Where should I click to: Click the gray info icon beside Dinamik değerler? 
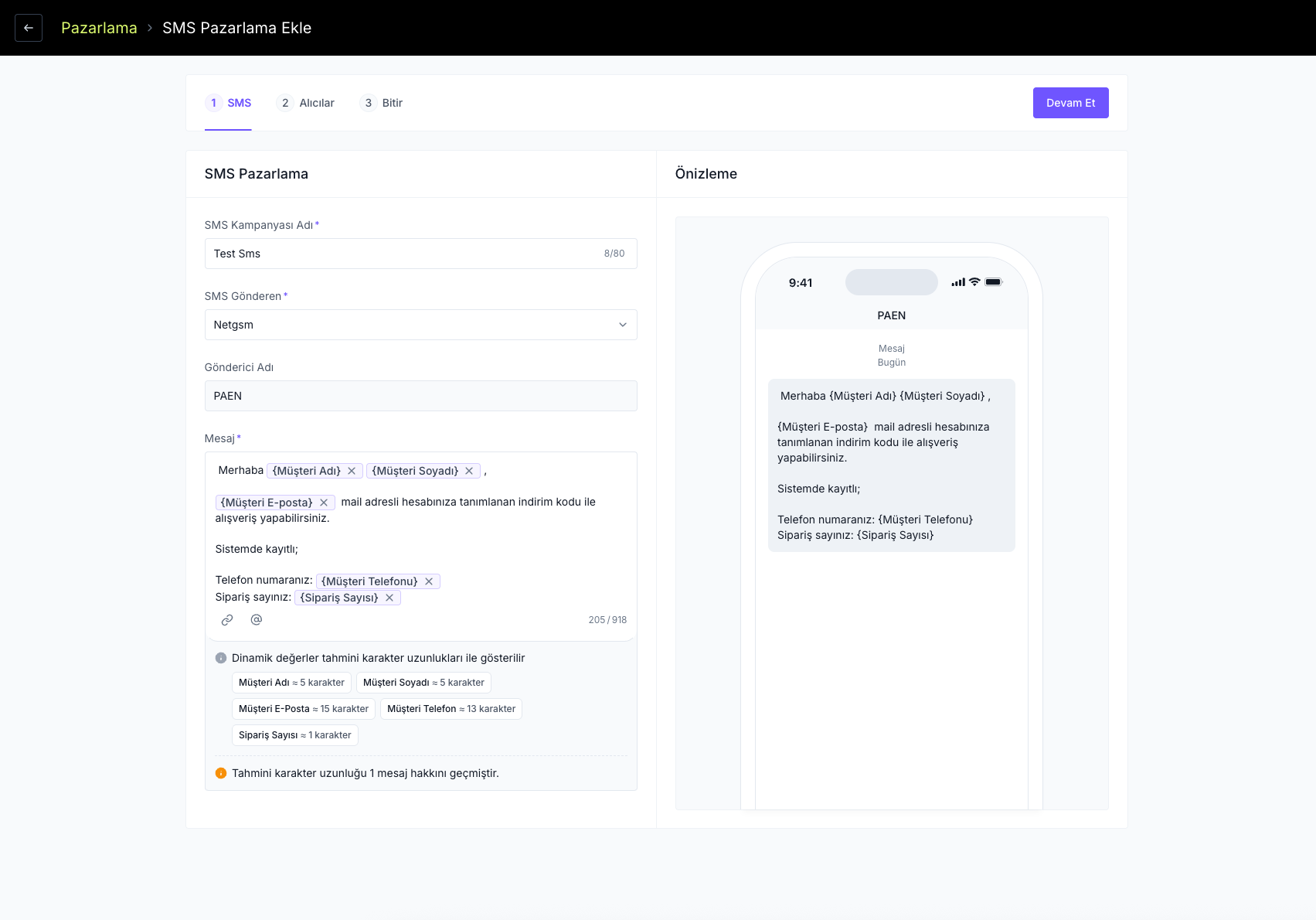(221, 658)
